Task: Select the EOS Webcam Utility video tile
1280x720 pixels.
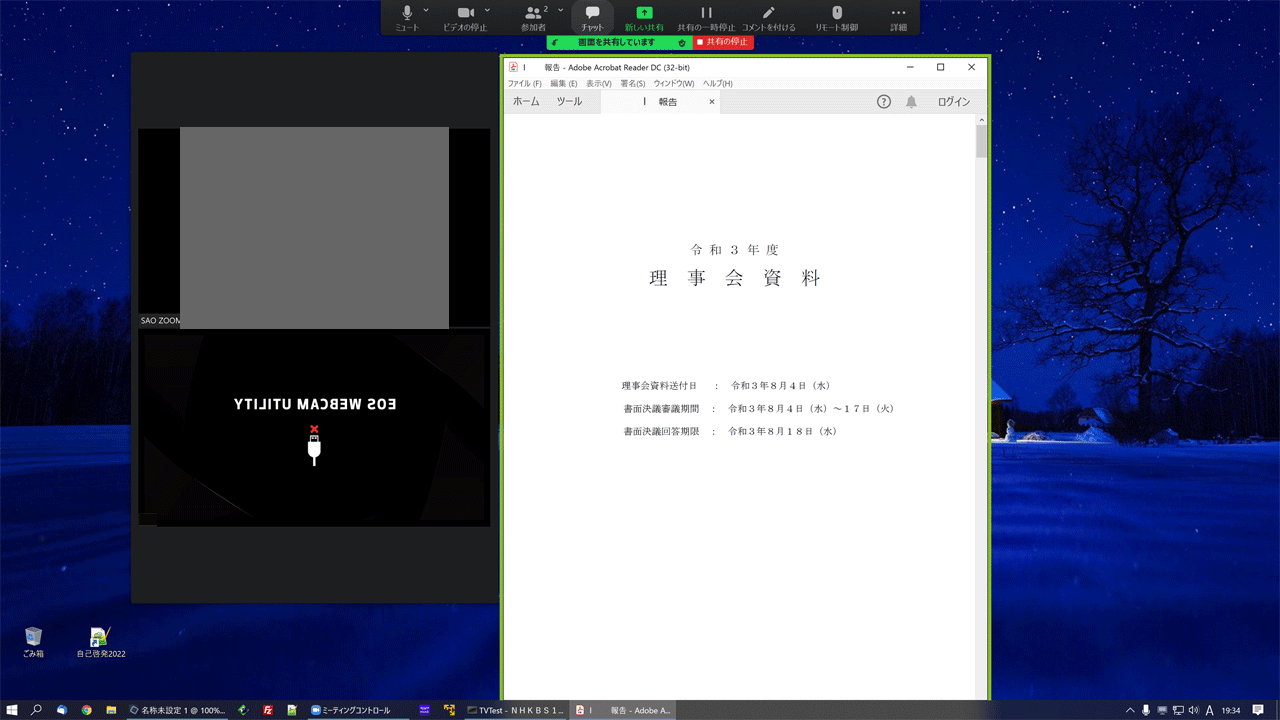Action: 314,428
